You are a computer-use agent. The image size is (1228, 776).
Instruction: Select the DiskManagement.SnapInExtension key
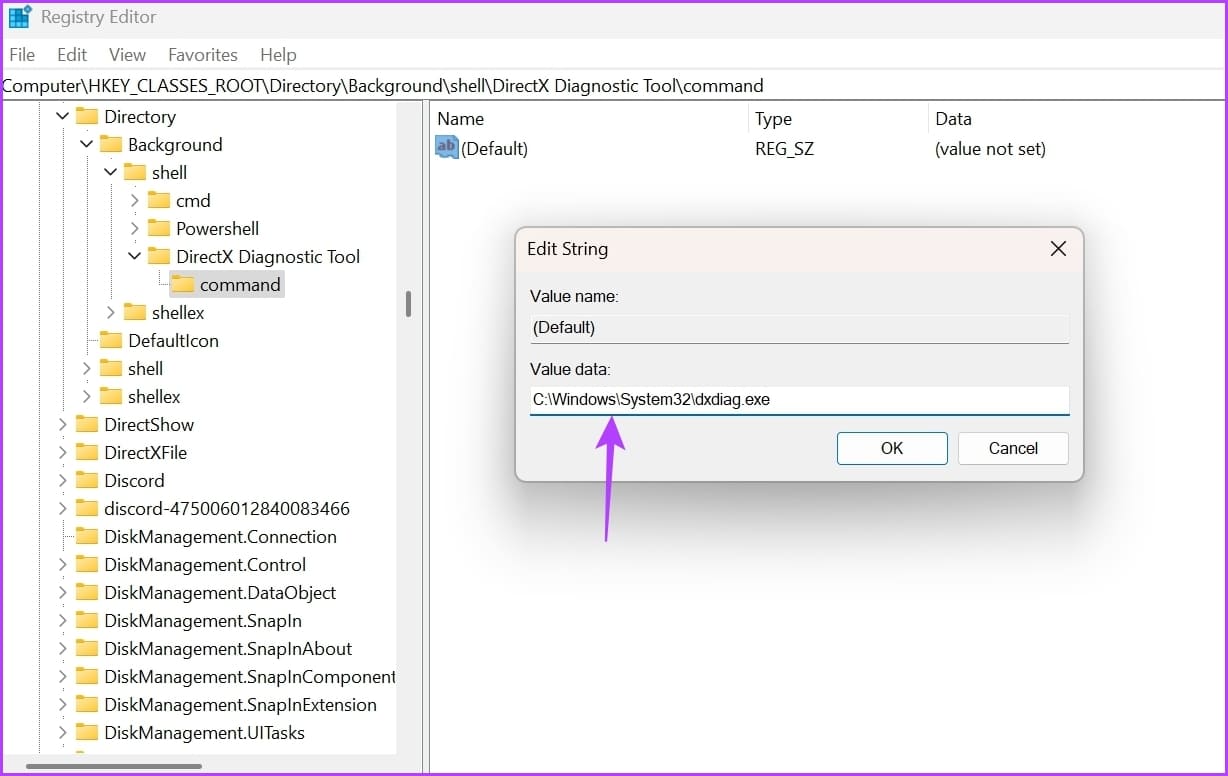click(x=240, y=705)
